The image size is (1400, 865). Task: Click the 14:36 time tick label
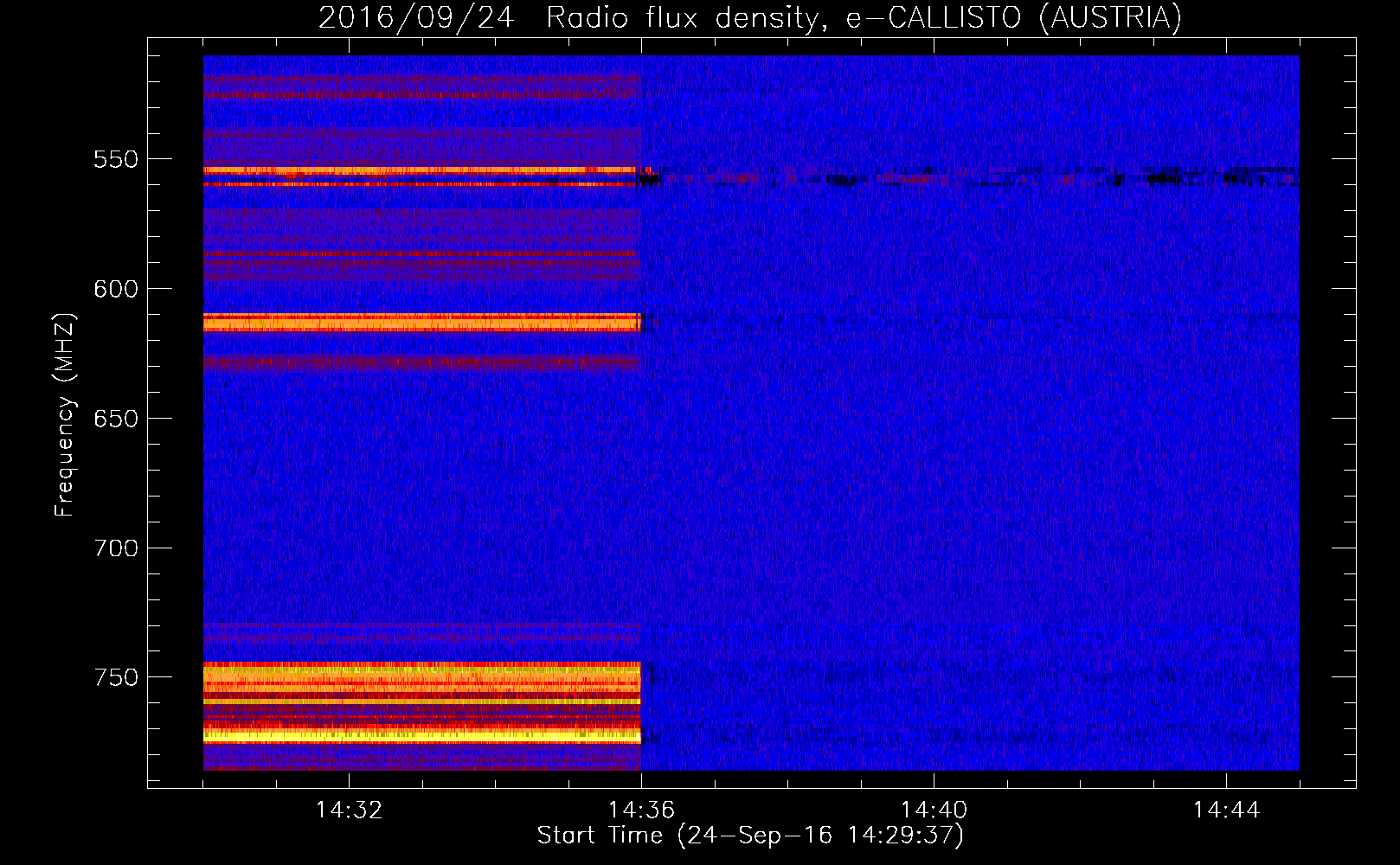pos(641,811)
